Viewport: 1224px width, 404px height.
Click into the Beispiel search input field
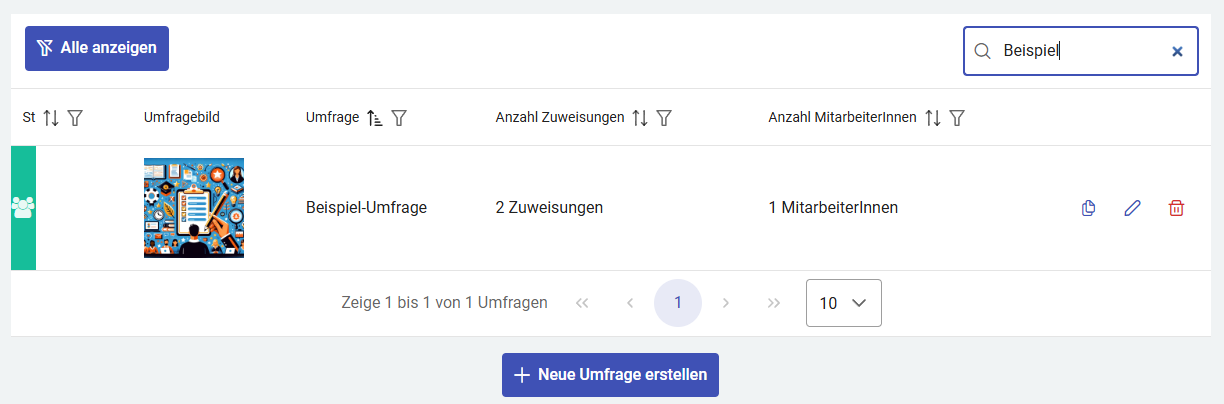[x=1080, y=51]
